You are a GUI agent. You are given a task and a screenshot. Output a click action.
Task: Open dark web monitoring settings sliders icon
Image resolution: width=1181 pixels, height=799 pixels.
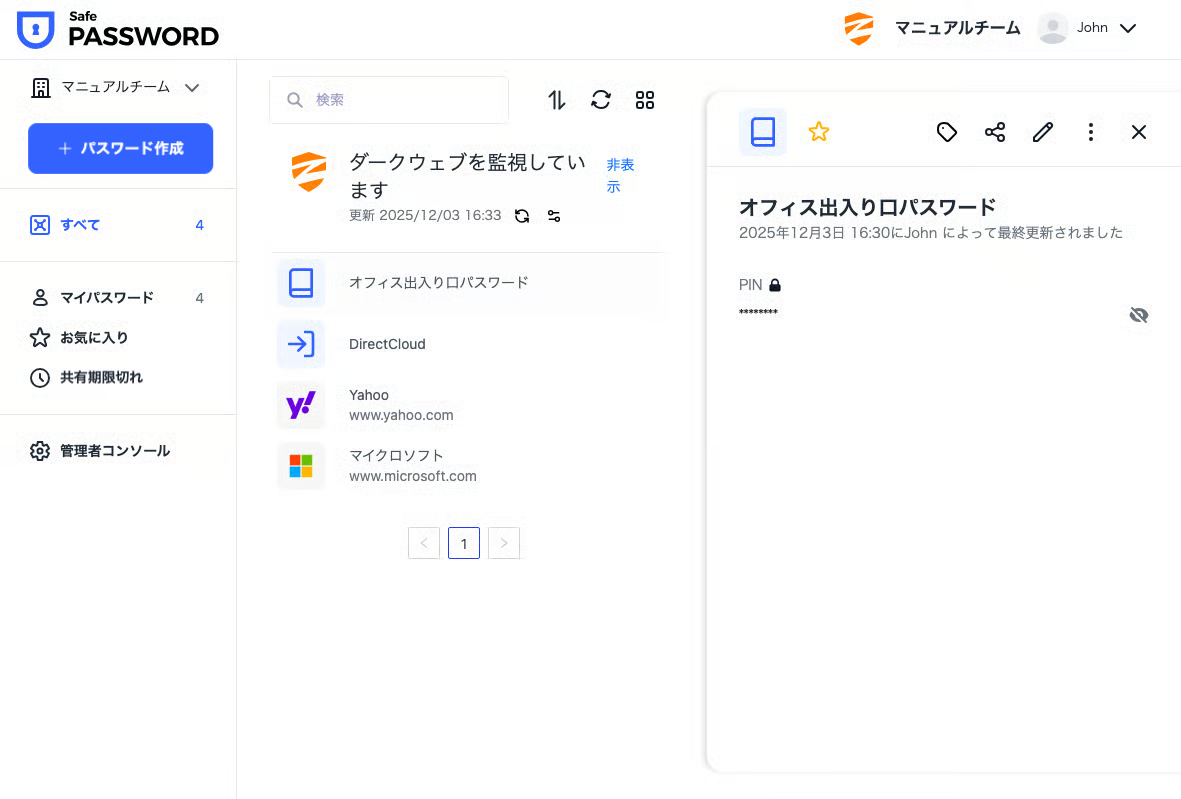tap(554, 216)
